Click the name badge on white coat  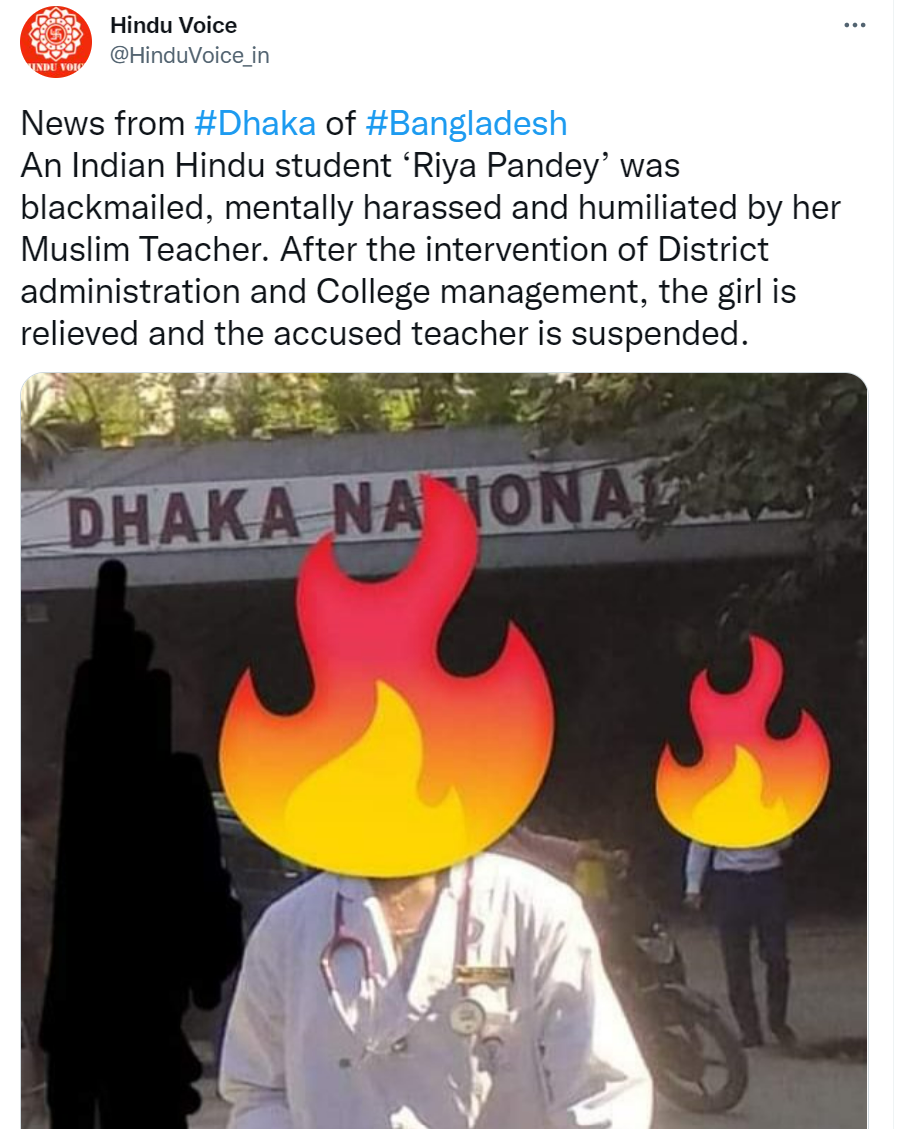click(485, 976)
